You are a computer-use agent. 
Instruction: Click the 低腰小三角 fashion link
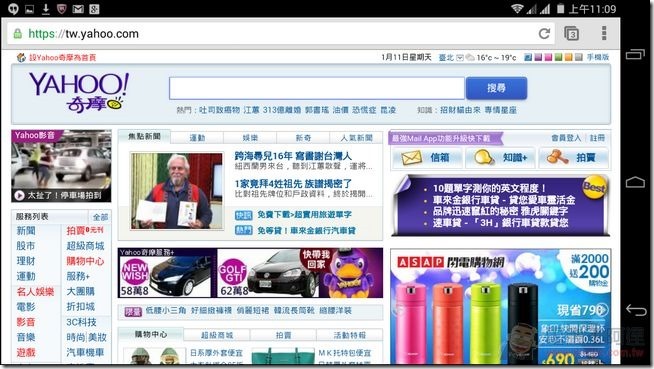[166, 311]
